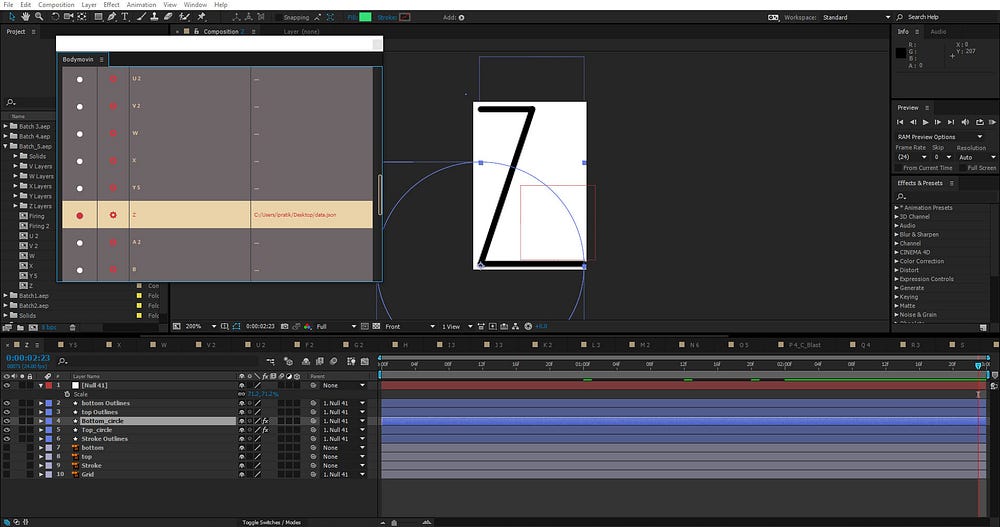Enable Full Screen checkbox
Viewport: 1000px width, 527px height.
coord(963,168)
